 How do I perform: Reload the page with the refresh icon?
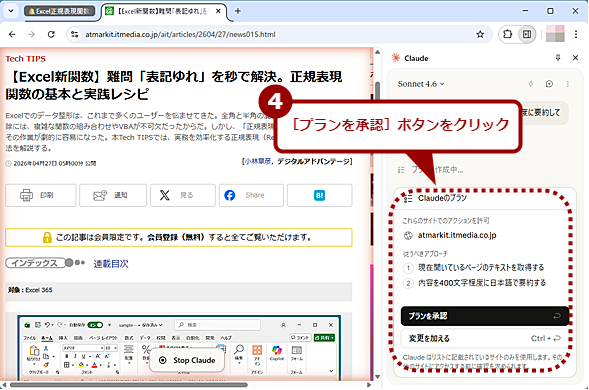[x=51, y=35]
